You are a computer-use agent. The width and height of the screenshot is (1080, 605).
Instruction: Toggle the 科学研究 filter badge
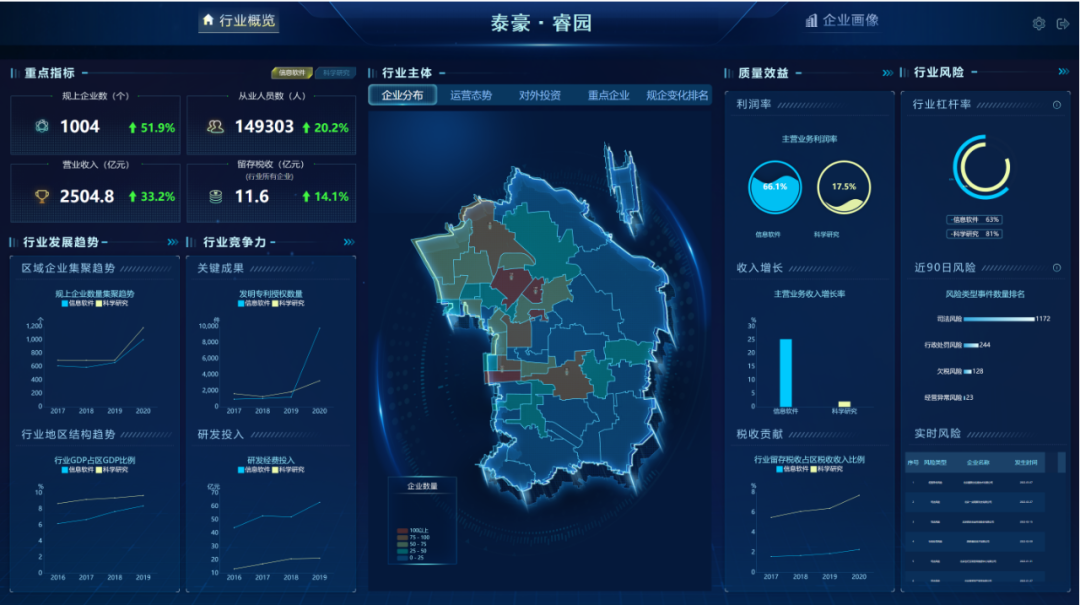[x=334, y=73]
